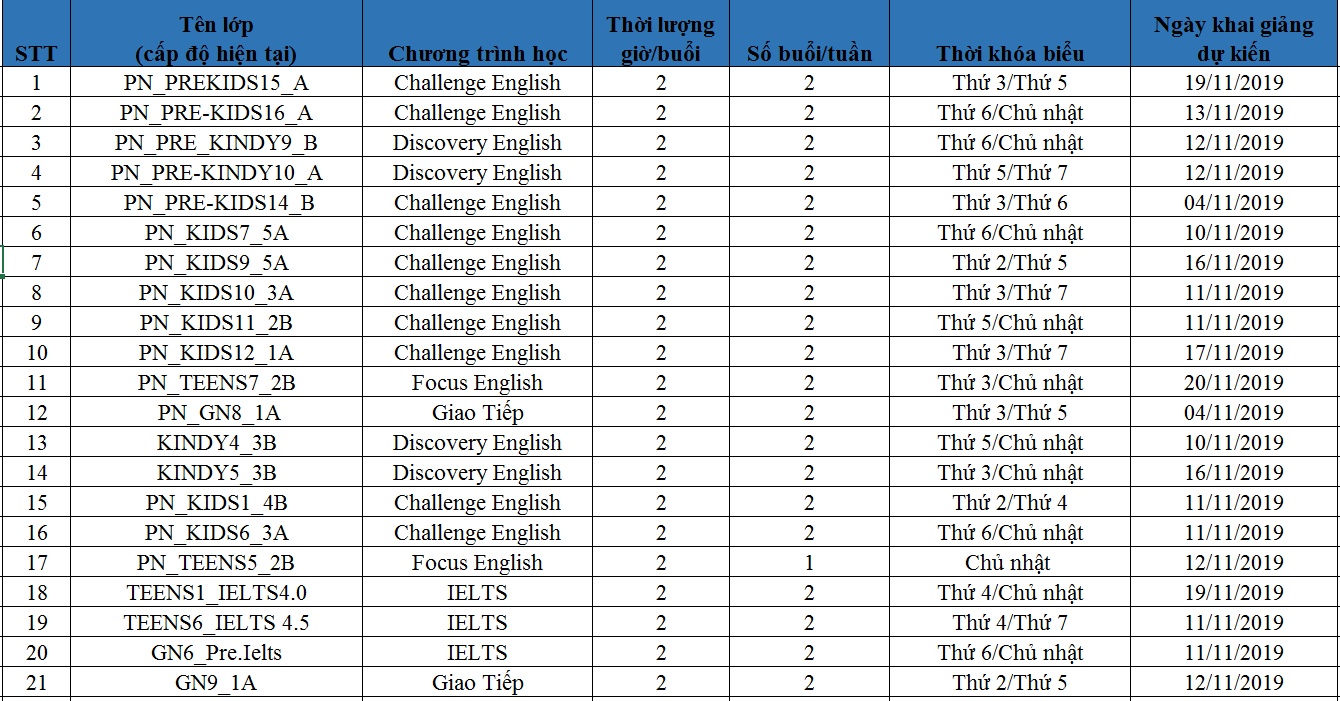Click the STT cell numbered 14

click(37, 473)
